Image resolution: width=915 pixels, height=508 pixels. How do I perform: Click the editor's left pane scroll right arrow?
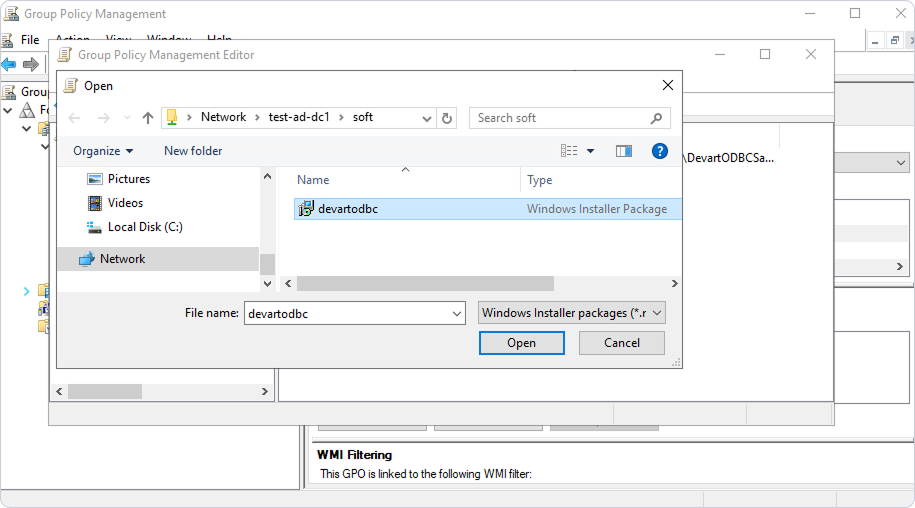264,391
